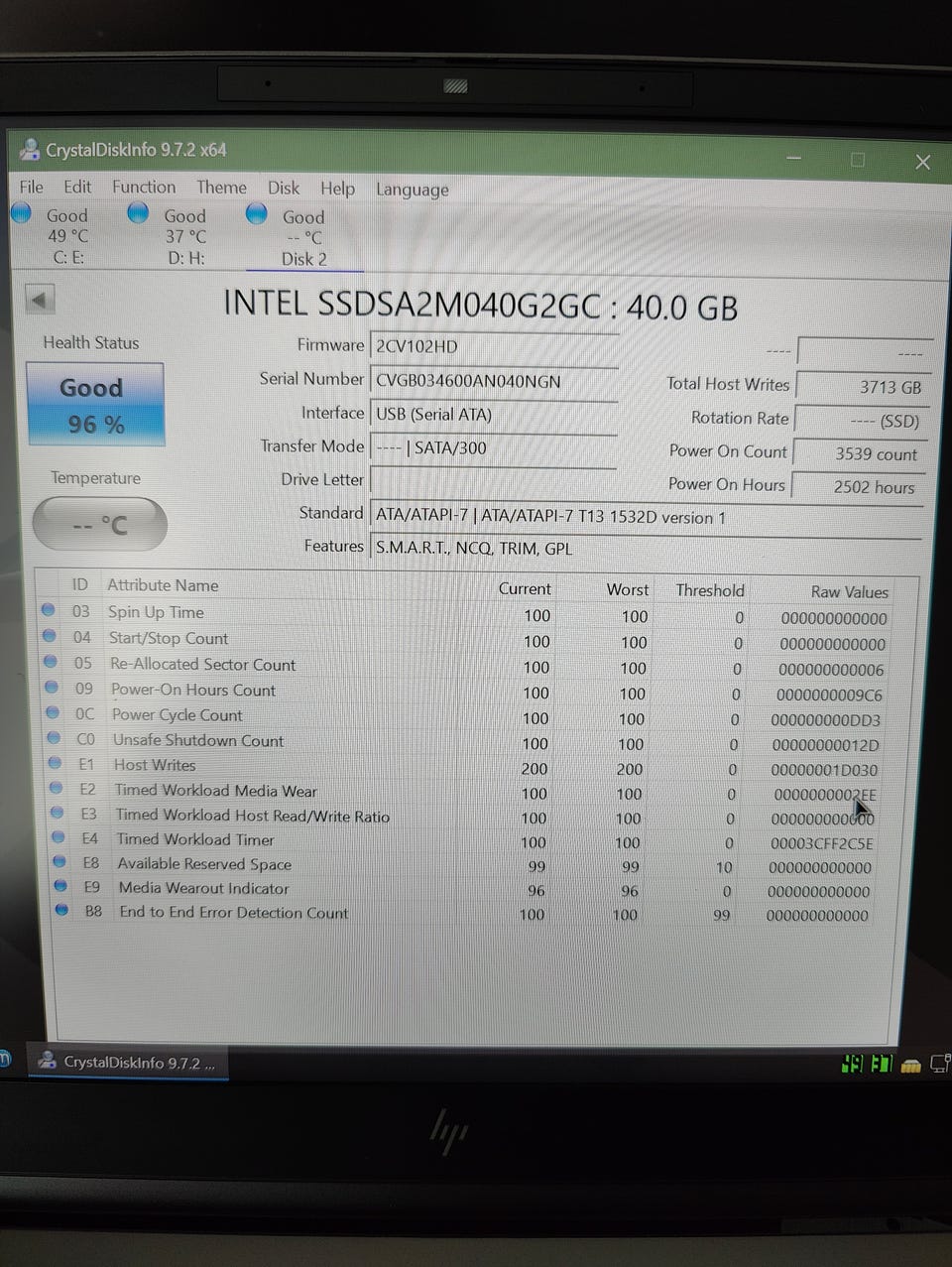
Task: Click the Power On Hours value 2502 hours
Action: 860,487
